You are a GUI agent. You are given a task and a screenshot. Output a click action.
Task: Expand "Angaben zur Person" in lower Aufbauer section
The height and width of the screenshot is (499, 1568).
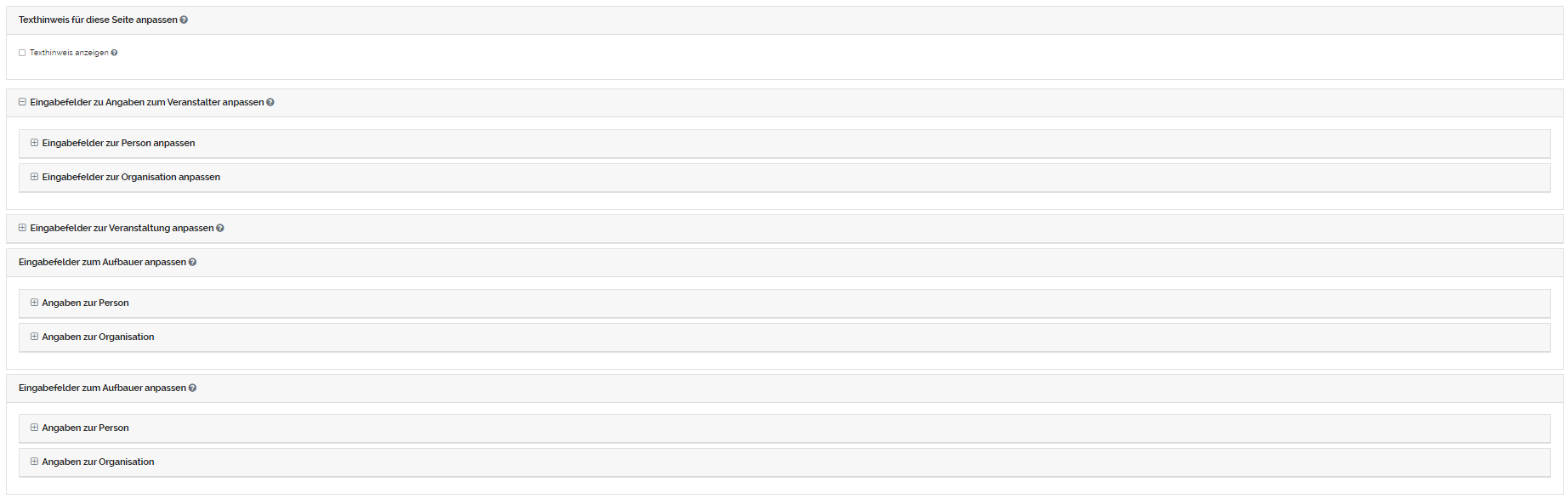[x=34, y=428]
